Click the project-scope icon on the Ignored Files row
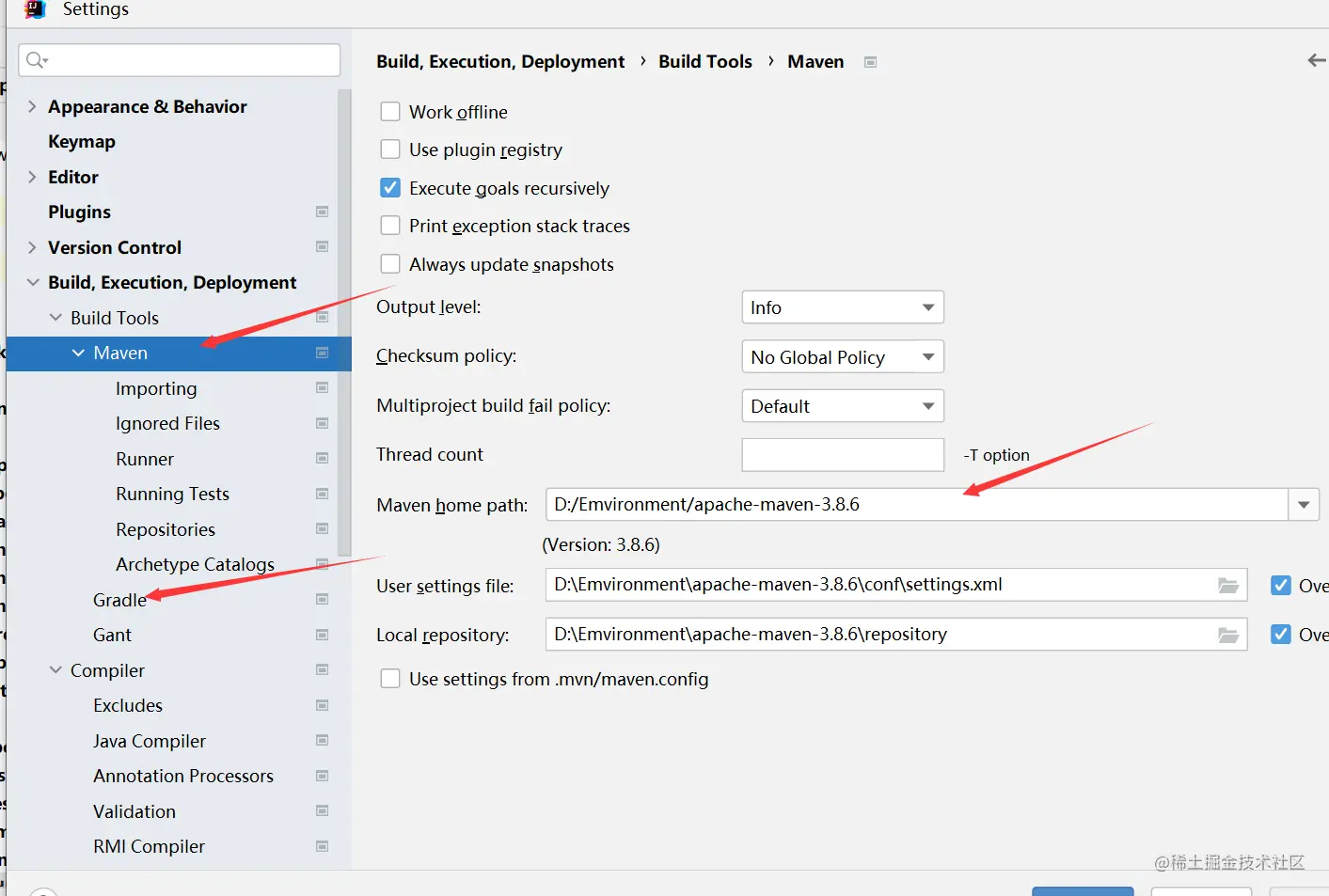The image size is (1329, 896). coord(323,423)
